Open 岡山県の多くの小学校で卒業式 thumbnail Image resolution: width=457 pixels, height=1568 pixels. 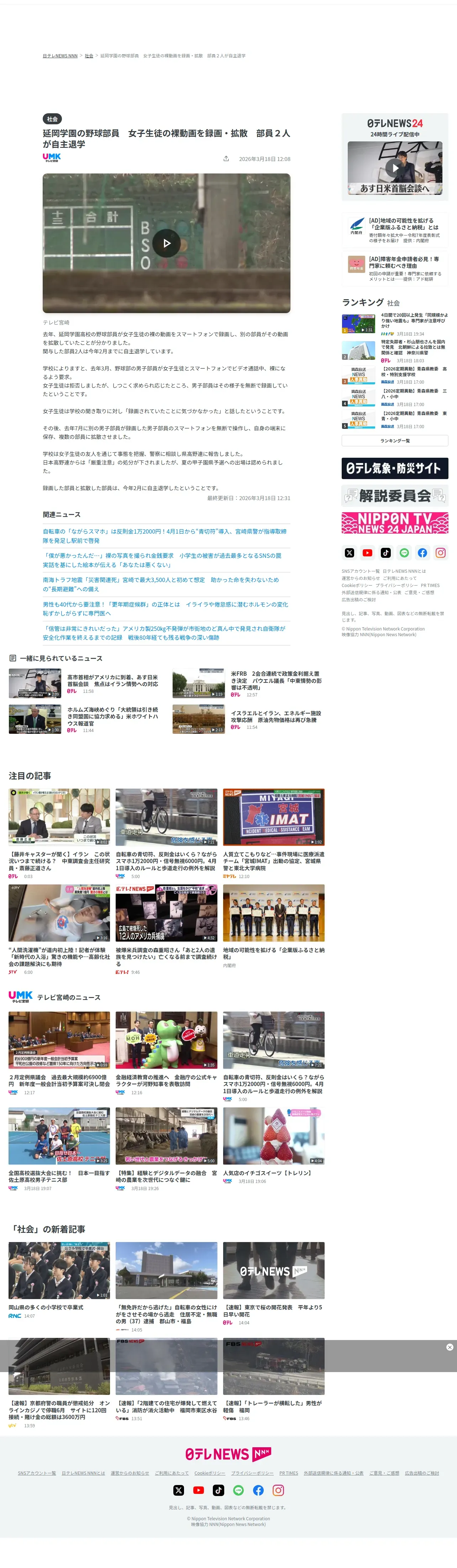pyautogui.click(x=59, y=1270)
